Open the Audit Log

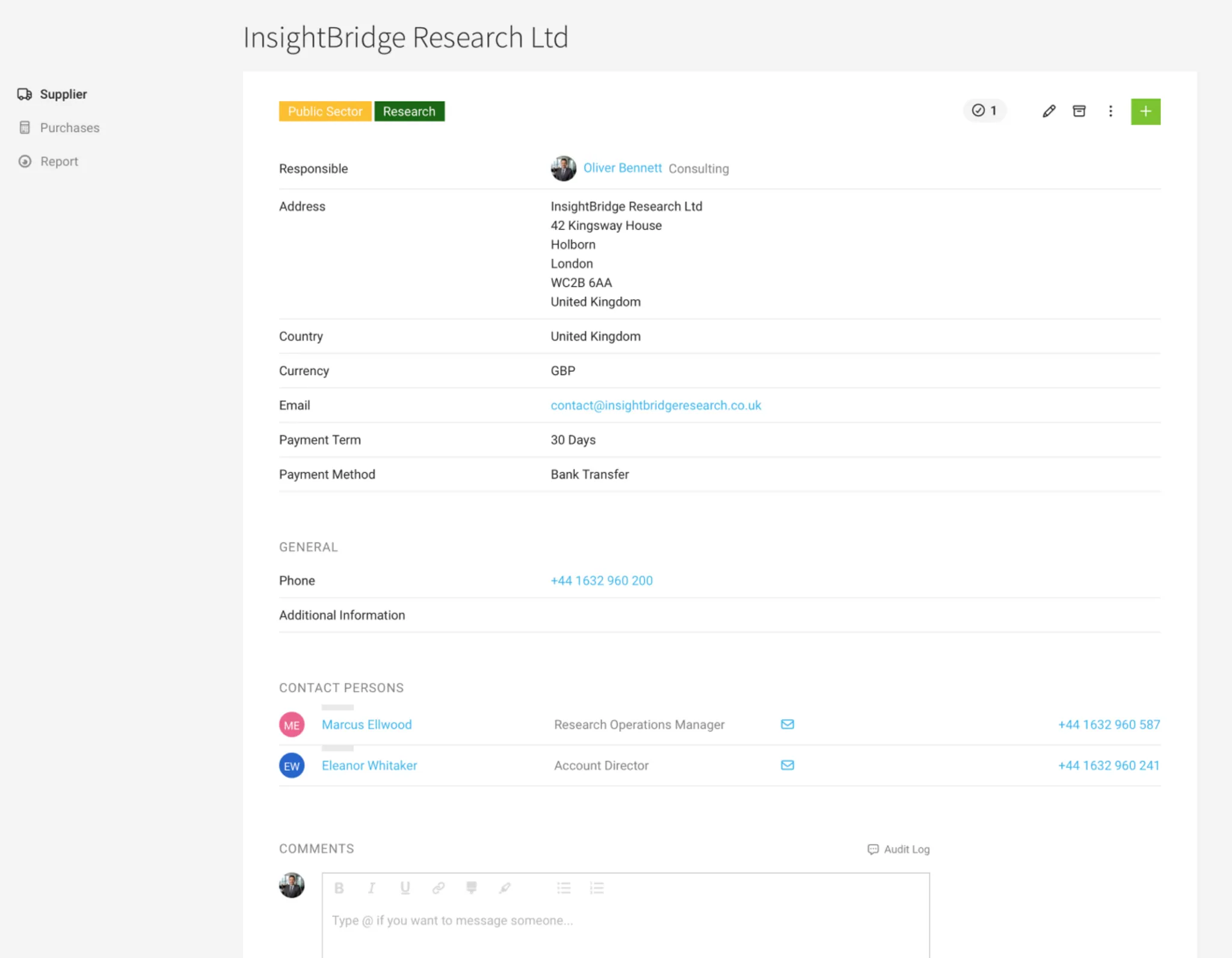(x=899, y=849)
